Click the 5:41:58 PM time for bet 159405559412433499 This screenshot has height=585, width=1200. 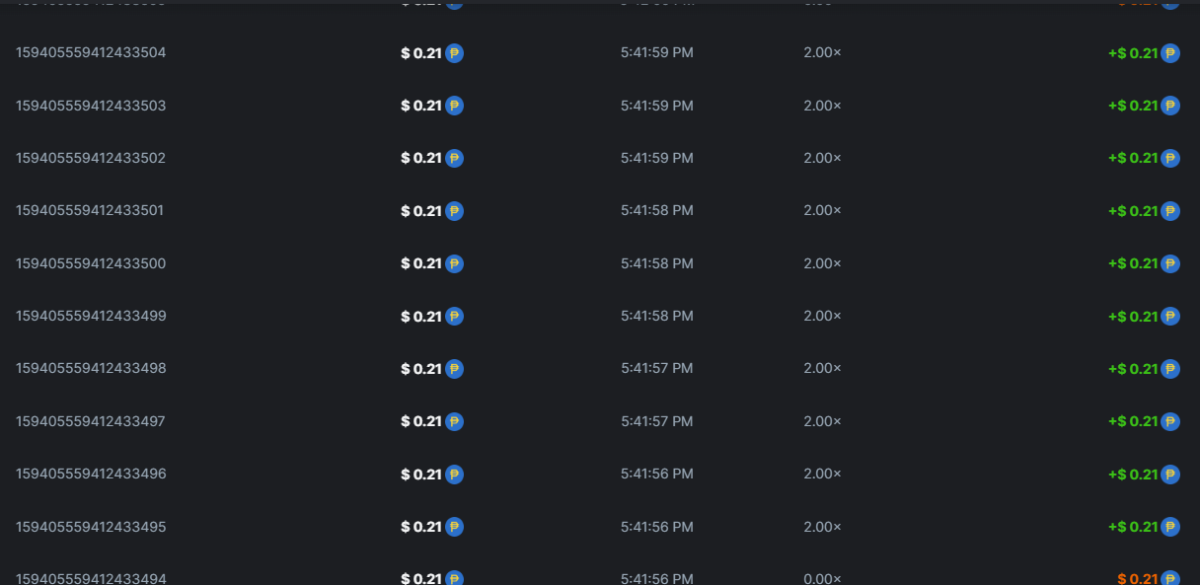click(656, 316)
